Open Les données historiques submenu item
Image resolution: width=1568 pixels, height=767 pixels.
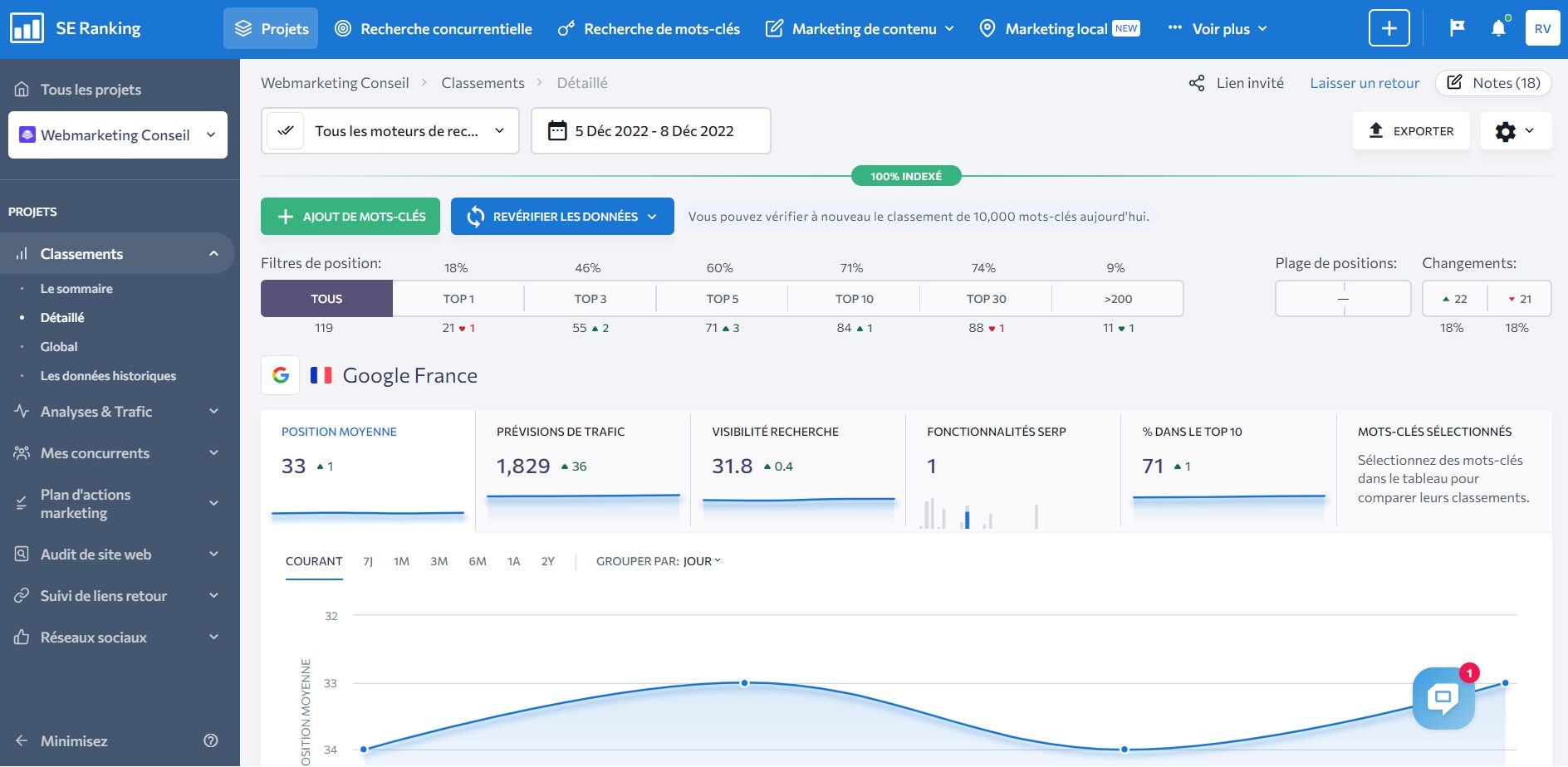pyautogui.click(x=108, y=375)
